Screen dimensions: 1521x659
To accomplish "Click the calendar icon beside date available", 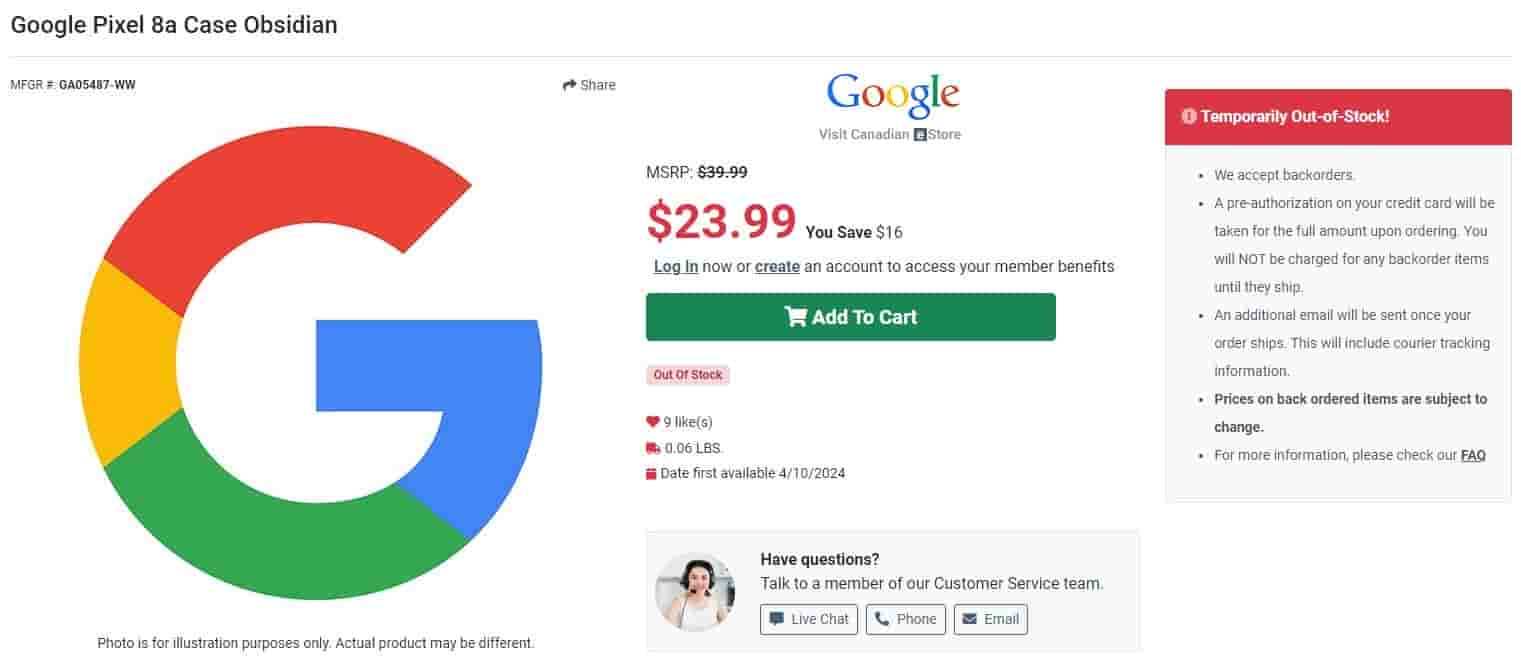I will pos(652,474).
